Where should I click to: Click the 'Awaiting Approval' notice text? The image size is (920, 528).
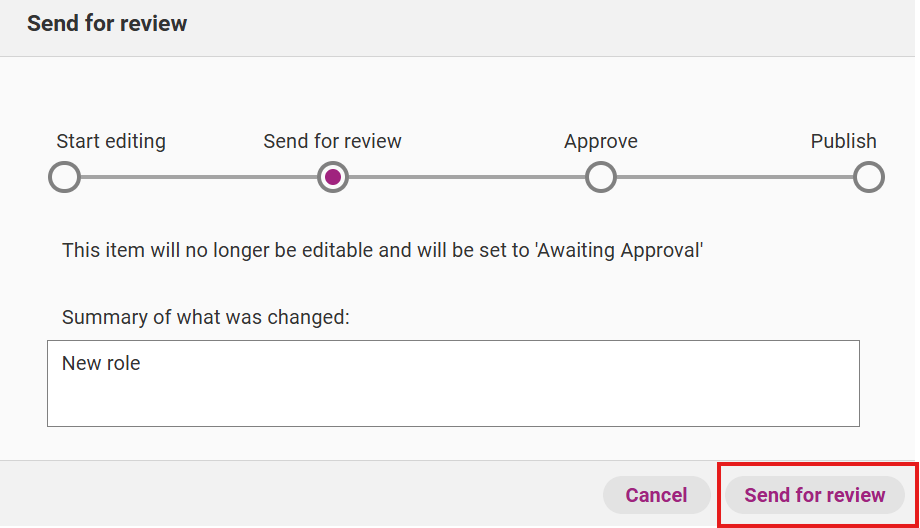(382, 250)
